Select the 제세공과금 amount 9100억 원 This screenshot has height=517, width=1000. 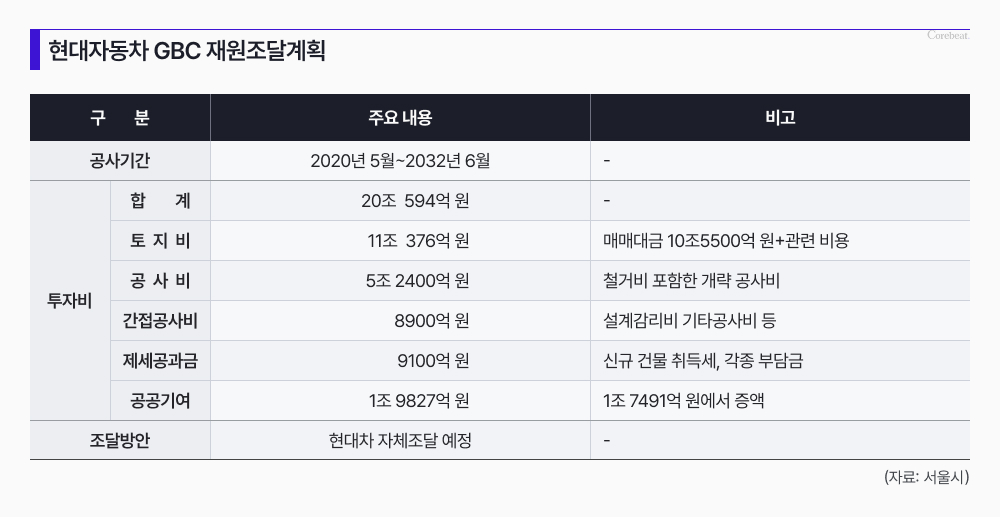point(433,361)
